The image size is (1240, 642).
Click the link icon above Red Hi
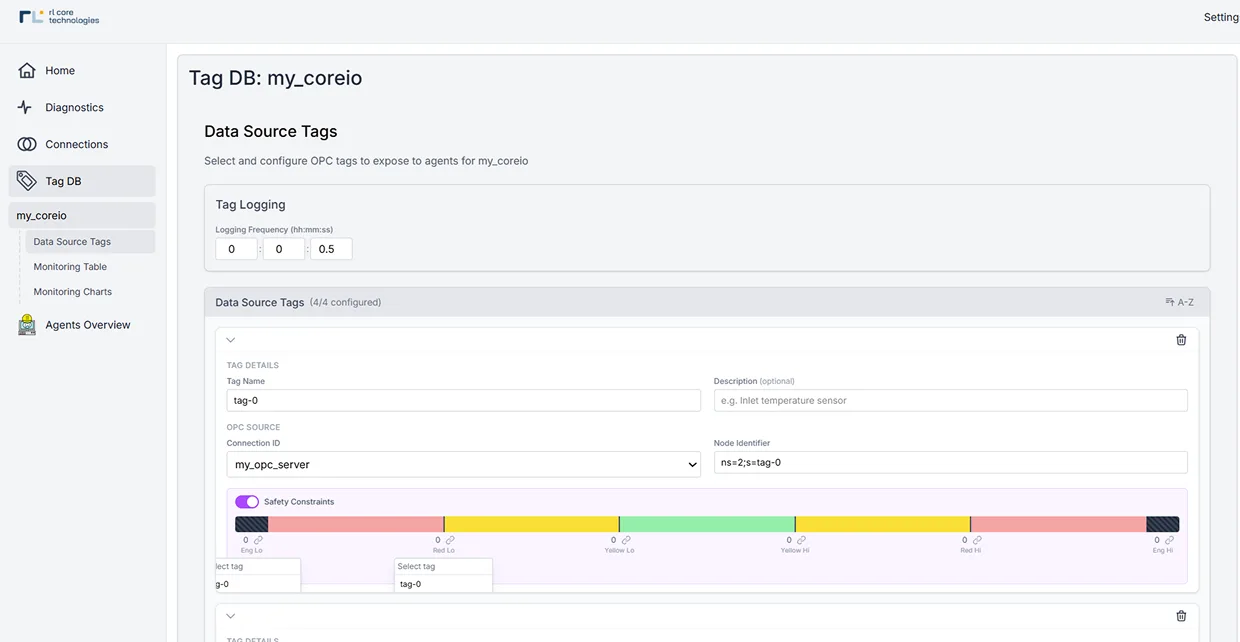[977, 540]
